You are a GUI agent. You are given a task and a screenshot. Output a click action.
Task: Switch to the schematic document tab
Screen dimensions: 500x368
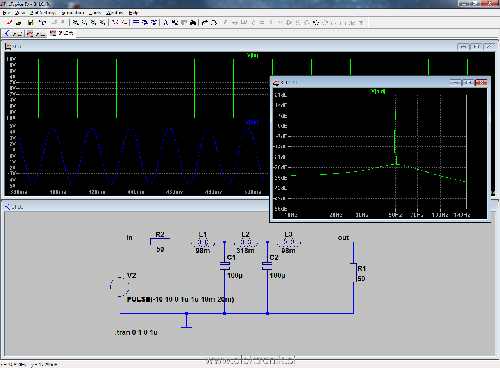click(14, 33)
